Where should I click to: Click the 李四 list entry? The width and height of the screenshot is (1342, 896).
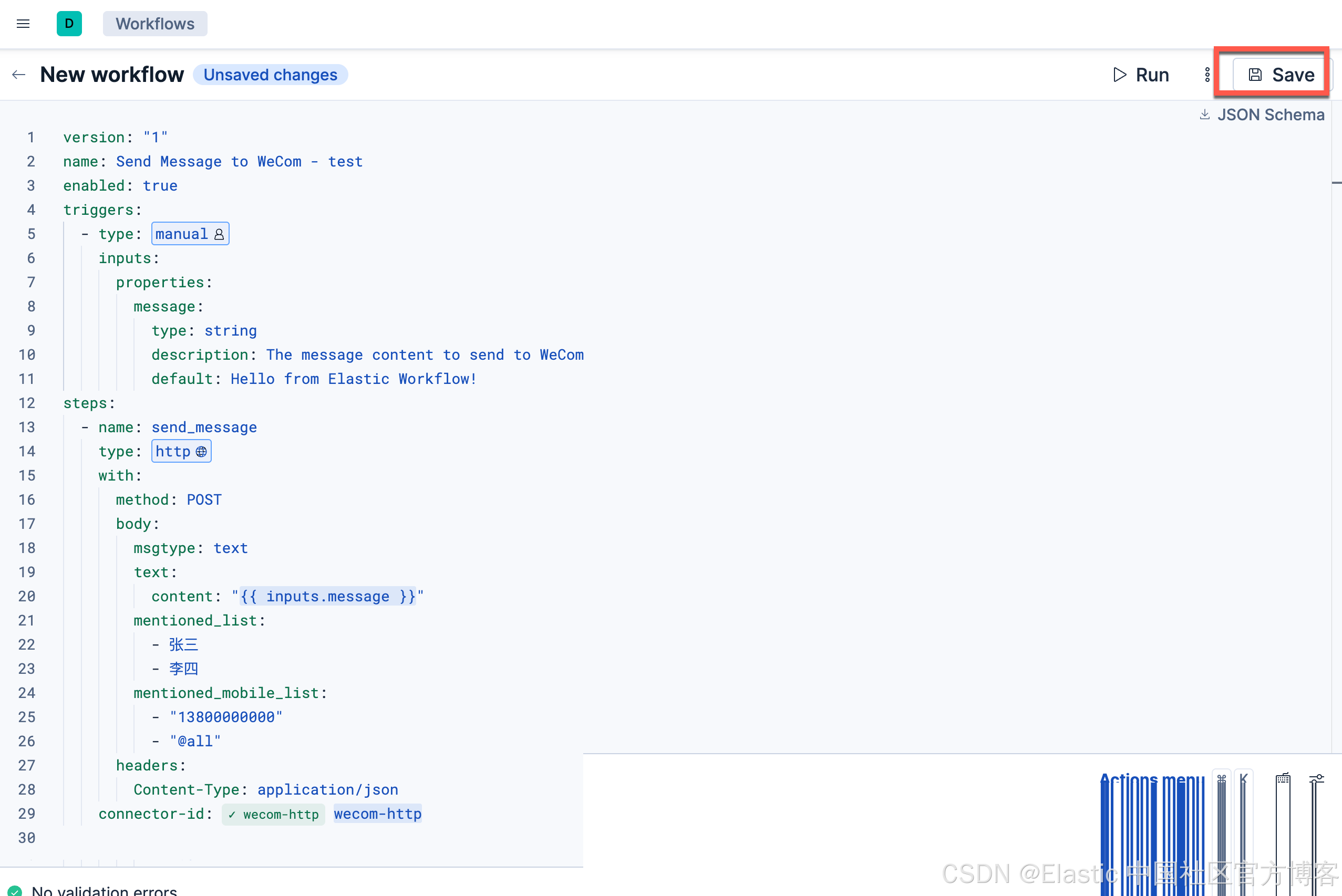(x=183, y=669)
